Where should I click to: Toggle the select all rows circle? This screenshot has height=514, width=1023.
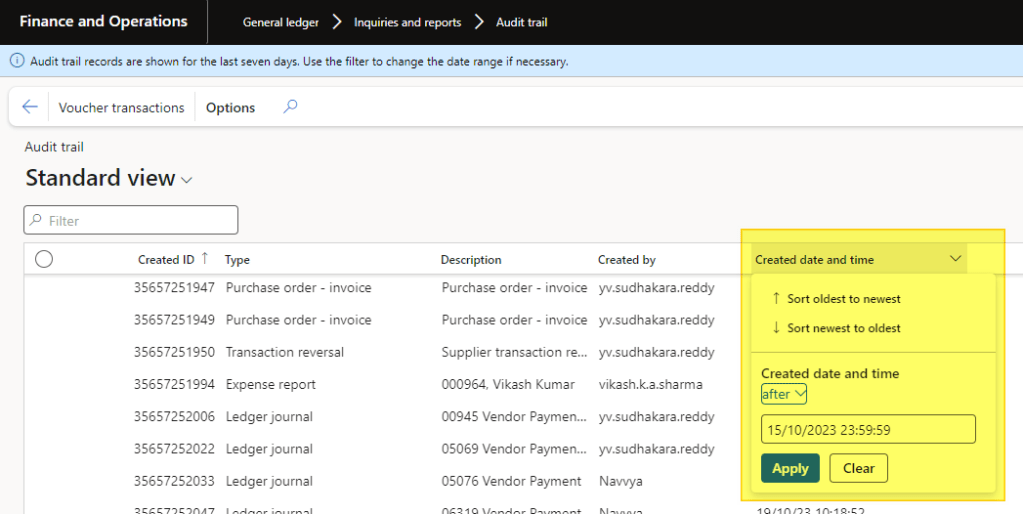click(x=44, y=260)
